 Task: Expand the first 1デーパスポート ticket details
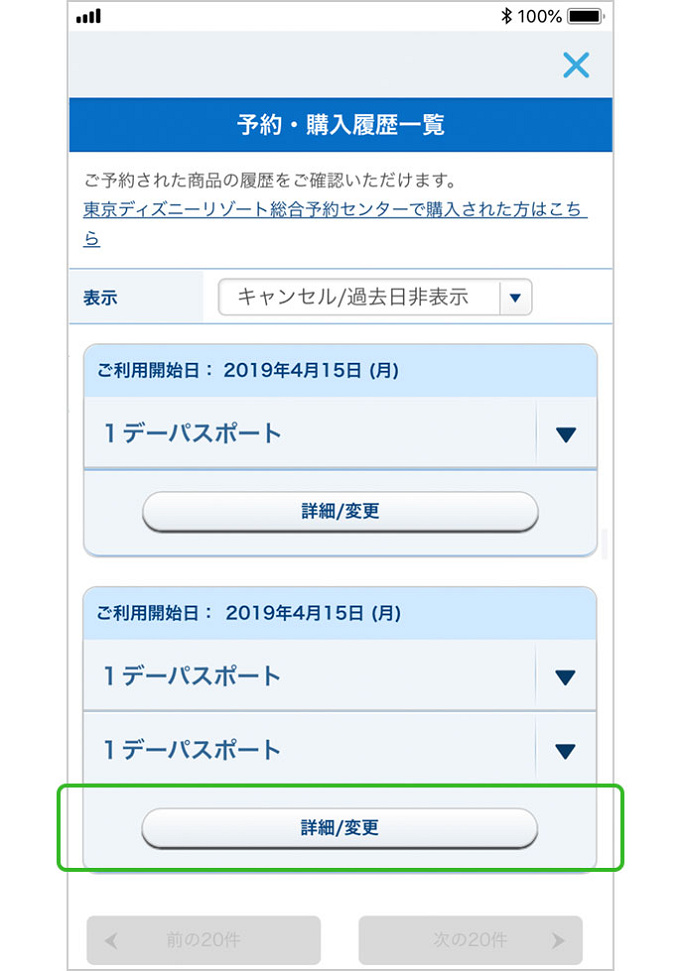point(565,432)
